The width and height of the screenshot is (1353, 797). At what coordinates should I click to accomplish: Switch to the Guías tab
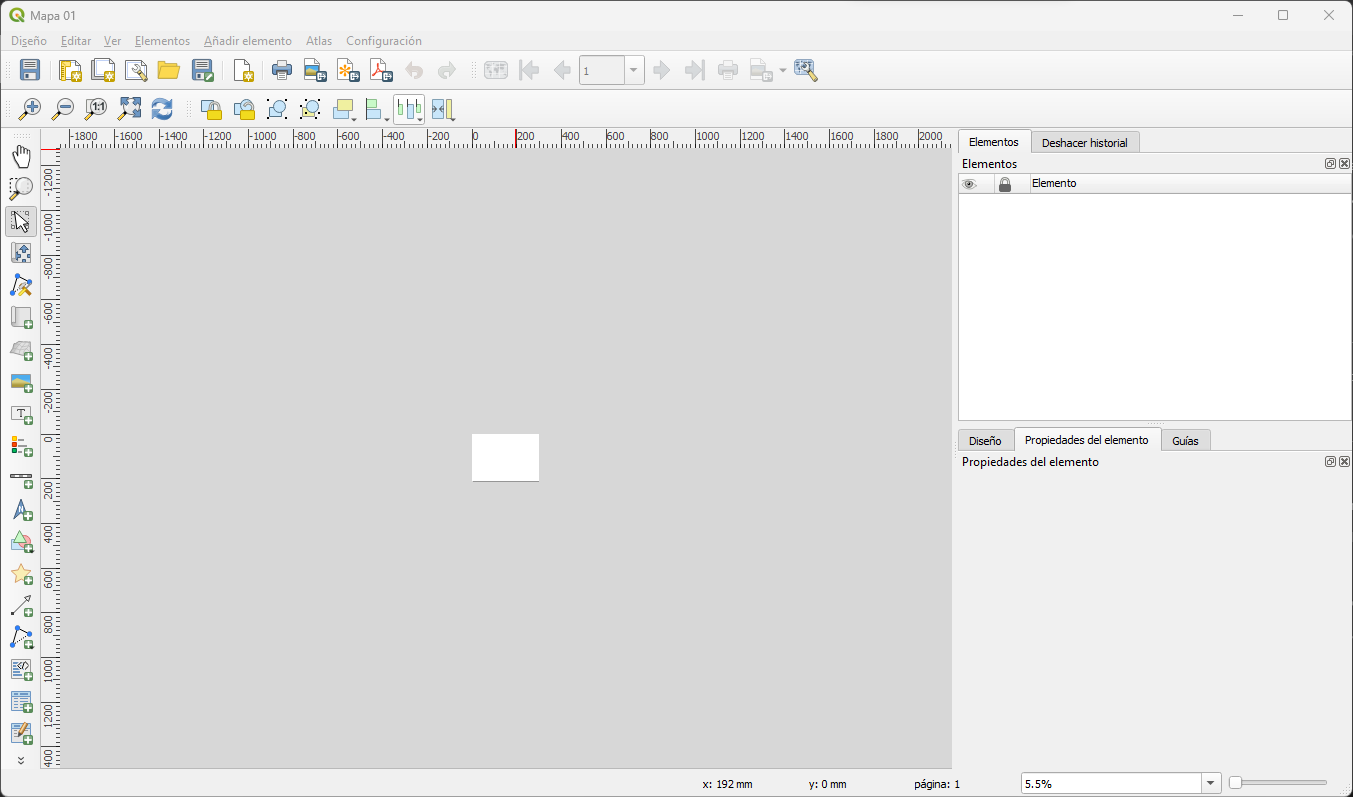click(1185, 441)
